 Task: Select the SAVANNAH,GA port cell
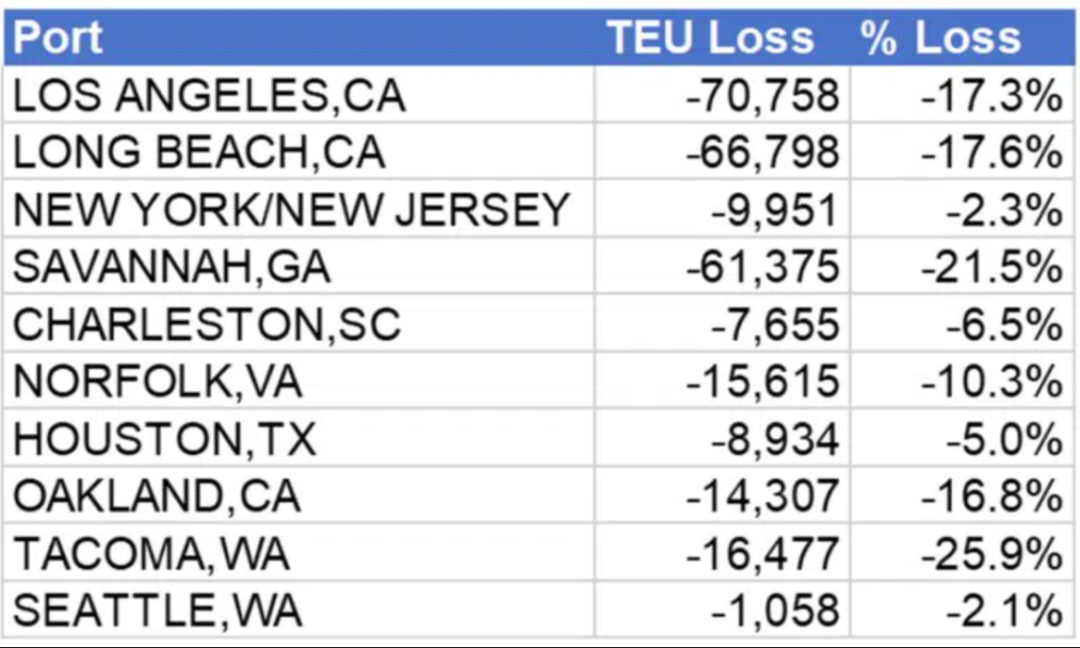click(x=172, y=267)
